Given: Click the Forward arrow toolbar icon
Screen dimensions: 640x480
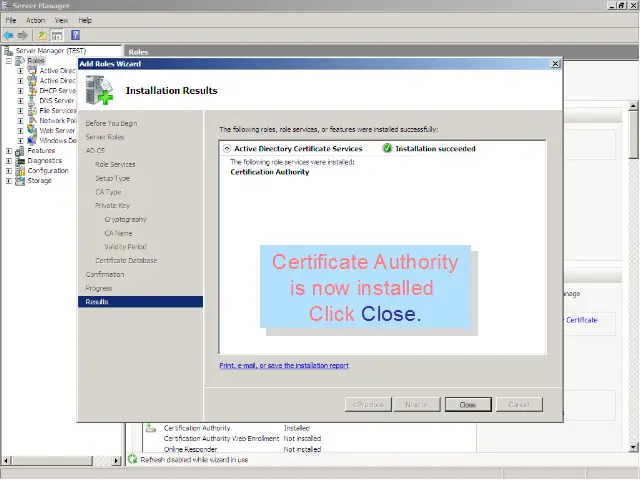Looking at the screenshot, I should (23, 36).
